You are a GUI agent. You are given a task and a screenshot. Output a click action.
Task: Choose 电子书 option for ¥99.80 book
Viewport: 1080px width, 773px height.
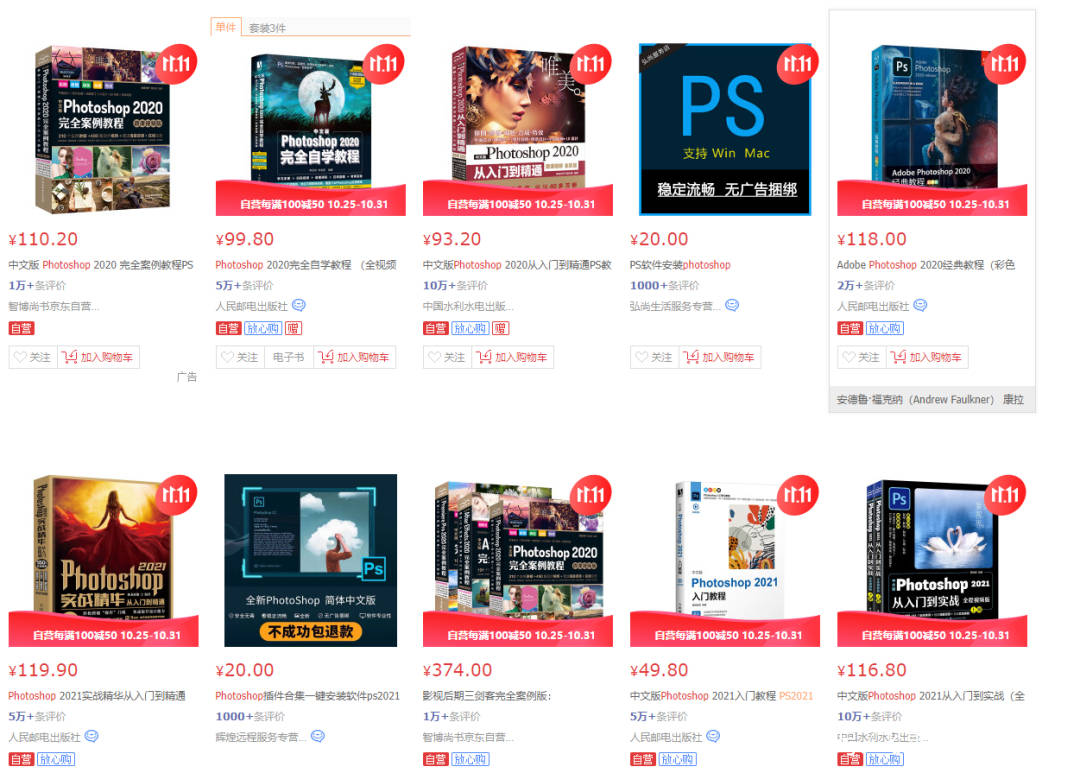coord(288,357)
